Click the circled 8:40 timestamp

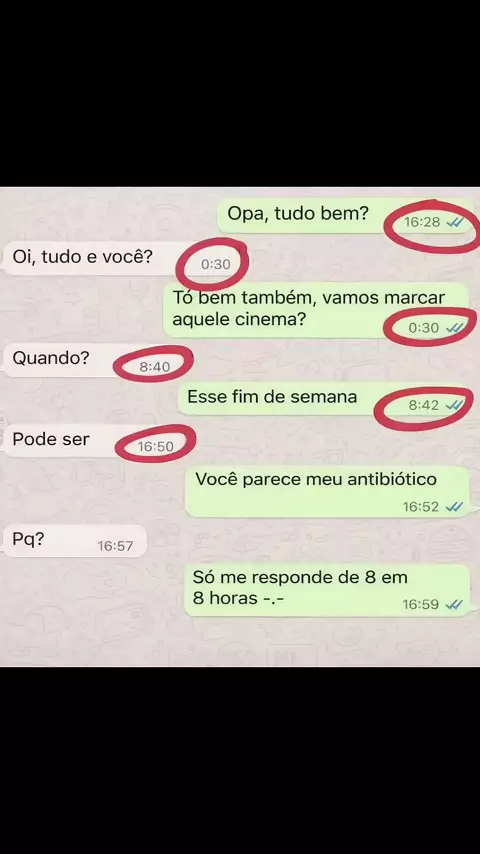point(155,367)
